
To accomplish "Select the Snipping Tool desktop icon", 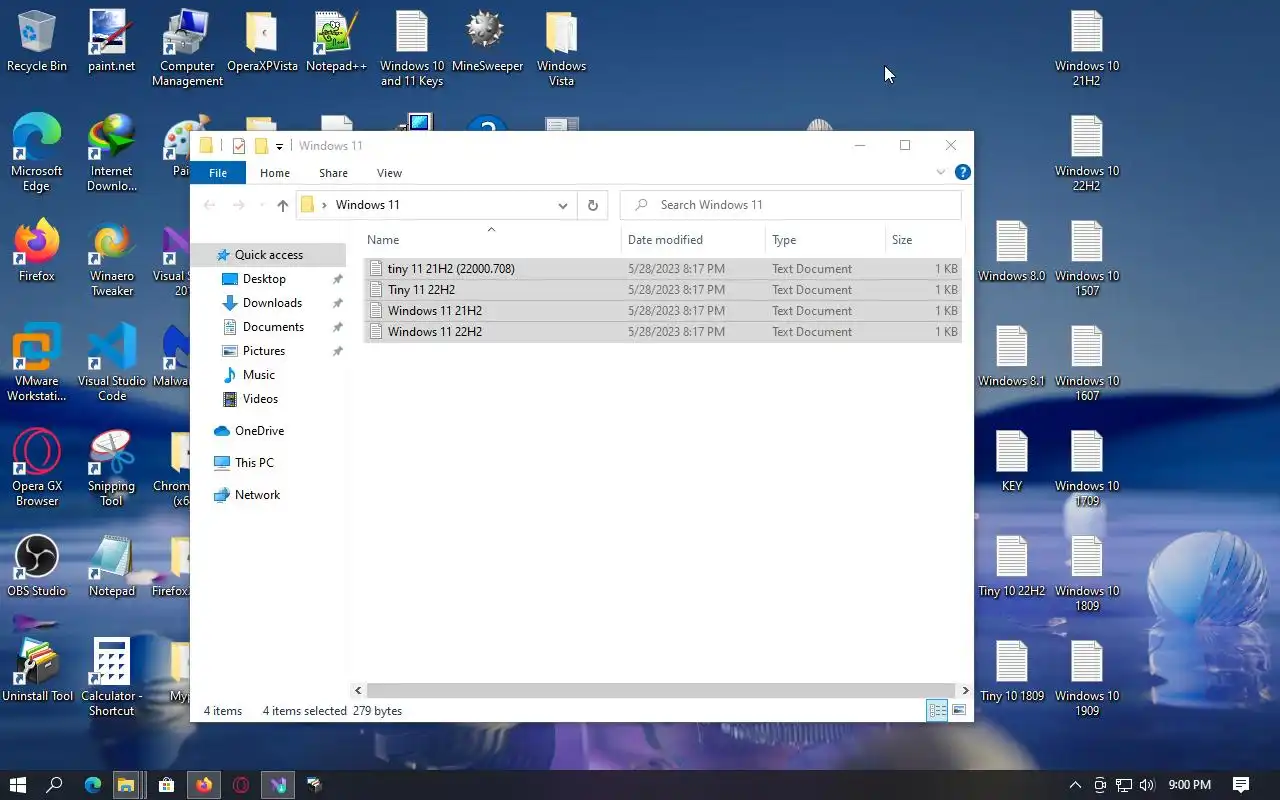I will click(111, 467).
